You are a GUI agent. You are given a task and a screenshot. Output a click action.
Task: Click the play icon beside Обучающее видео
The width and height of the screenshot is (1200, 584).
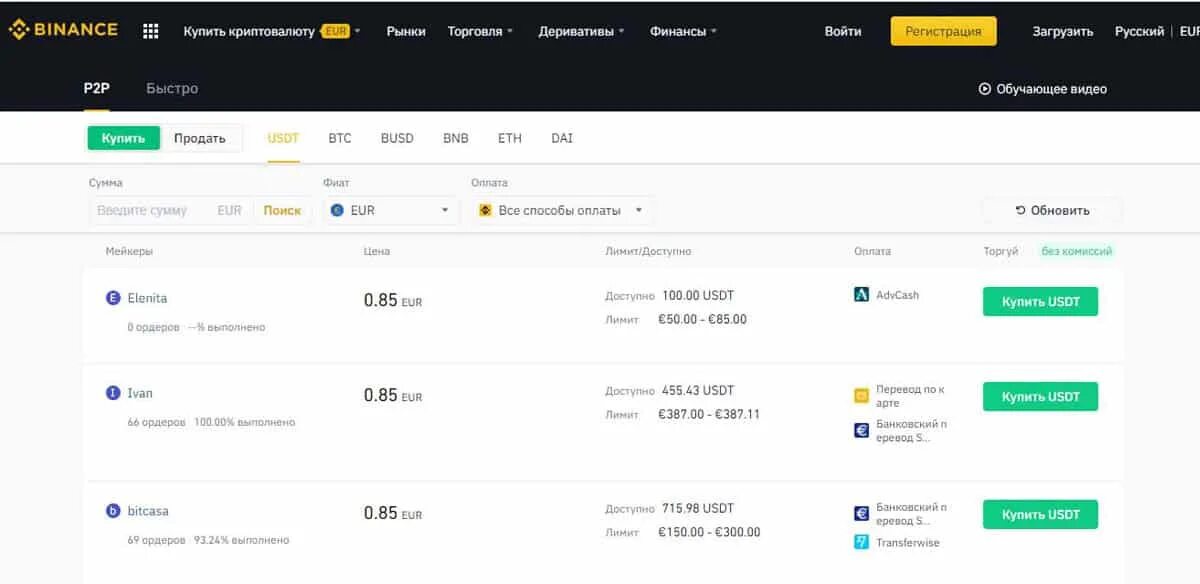tap(984, 89)
